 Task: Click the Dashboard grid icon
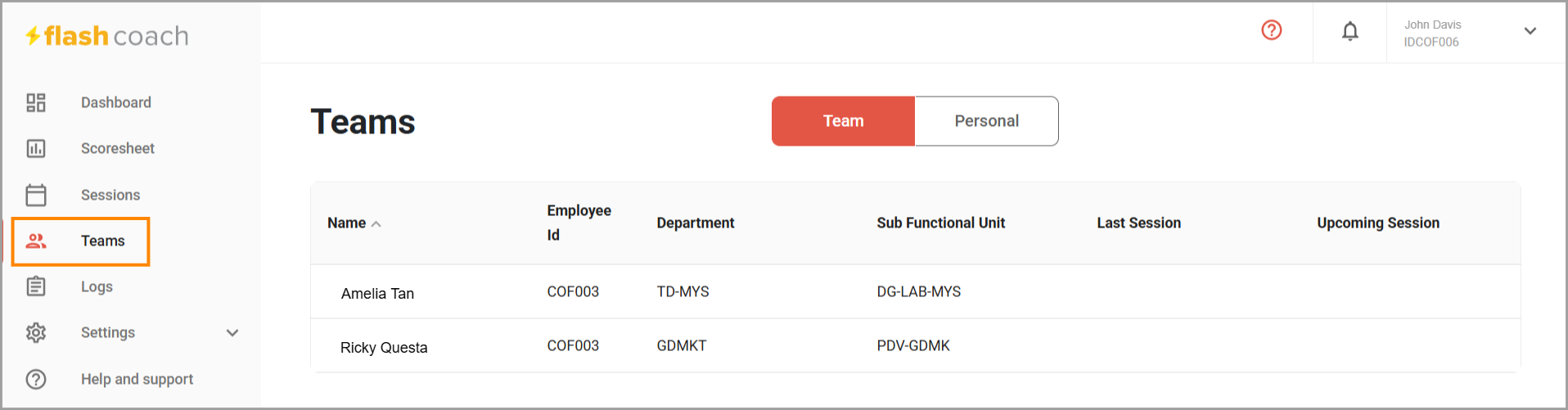click(36, 102)
